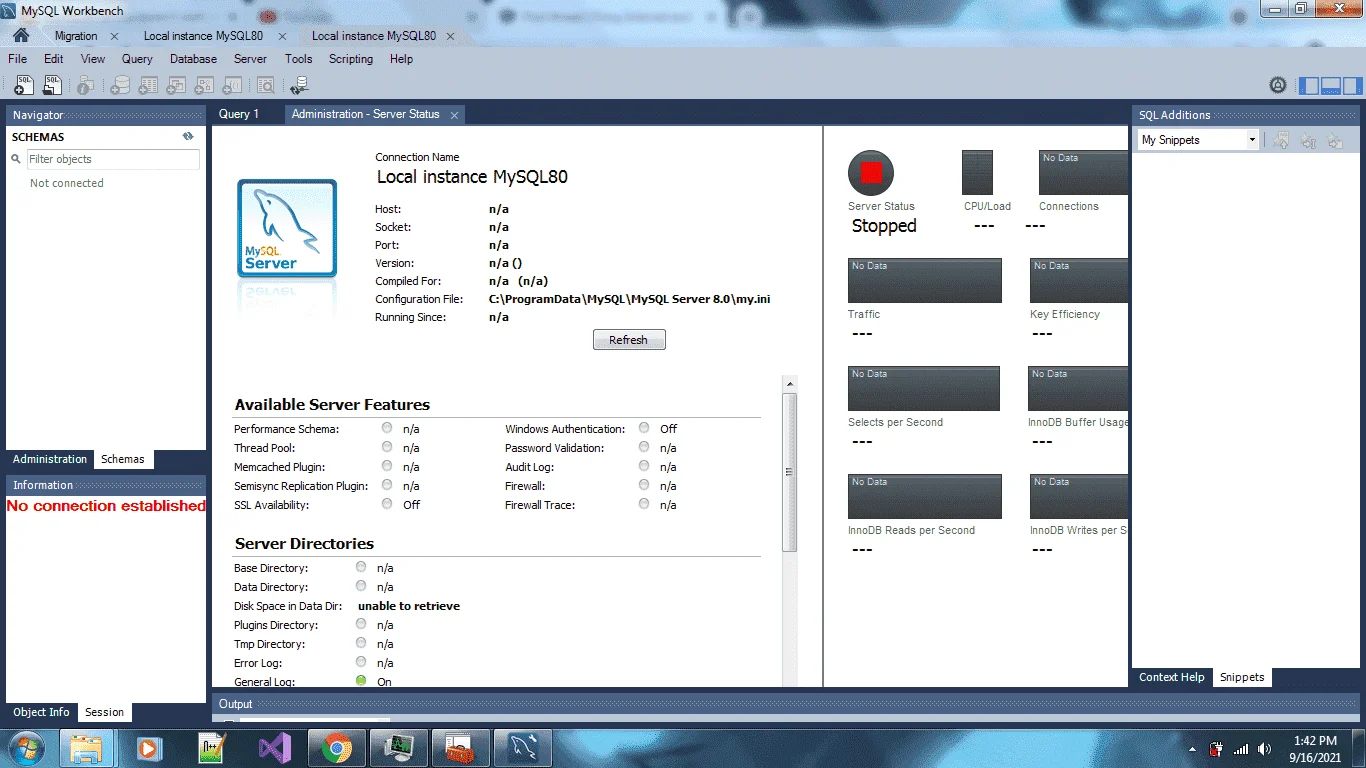The height and width of the screenshot is (768, 1366).
Task: Open the schema inspector toolbar icon
Action: (86, 86)
